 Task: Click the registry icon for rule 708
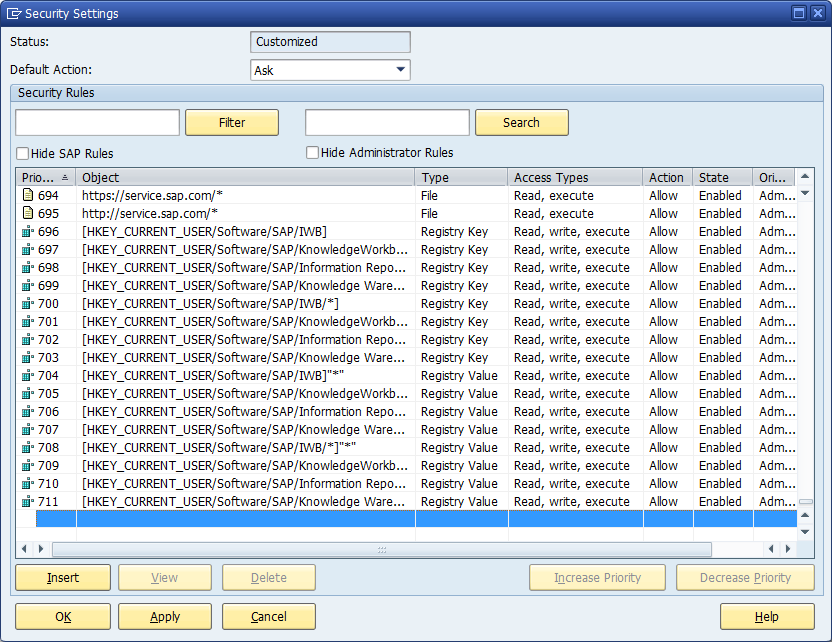(28, 448)
